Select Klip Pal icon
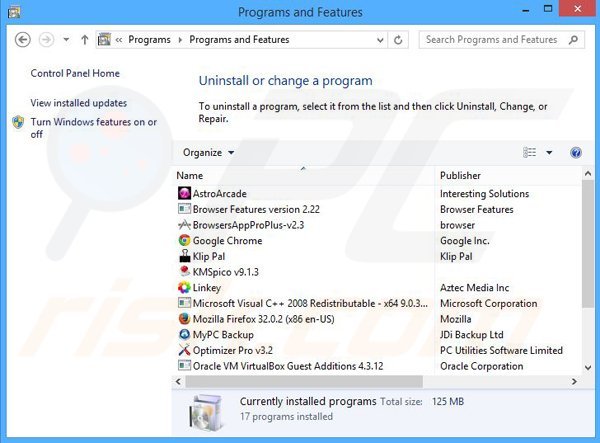Screen dimensions: 600x443 [x=184, y=256]
